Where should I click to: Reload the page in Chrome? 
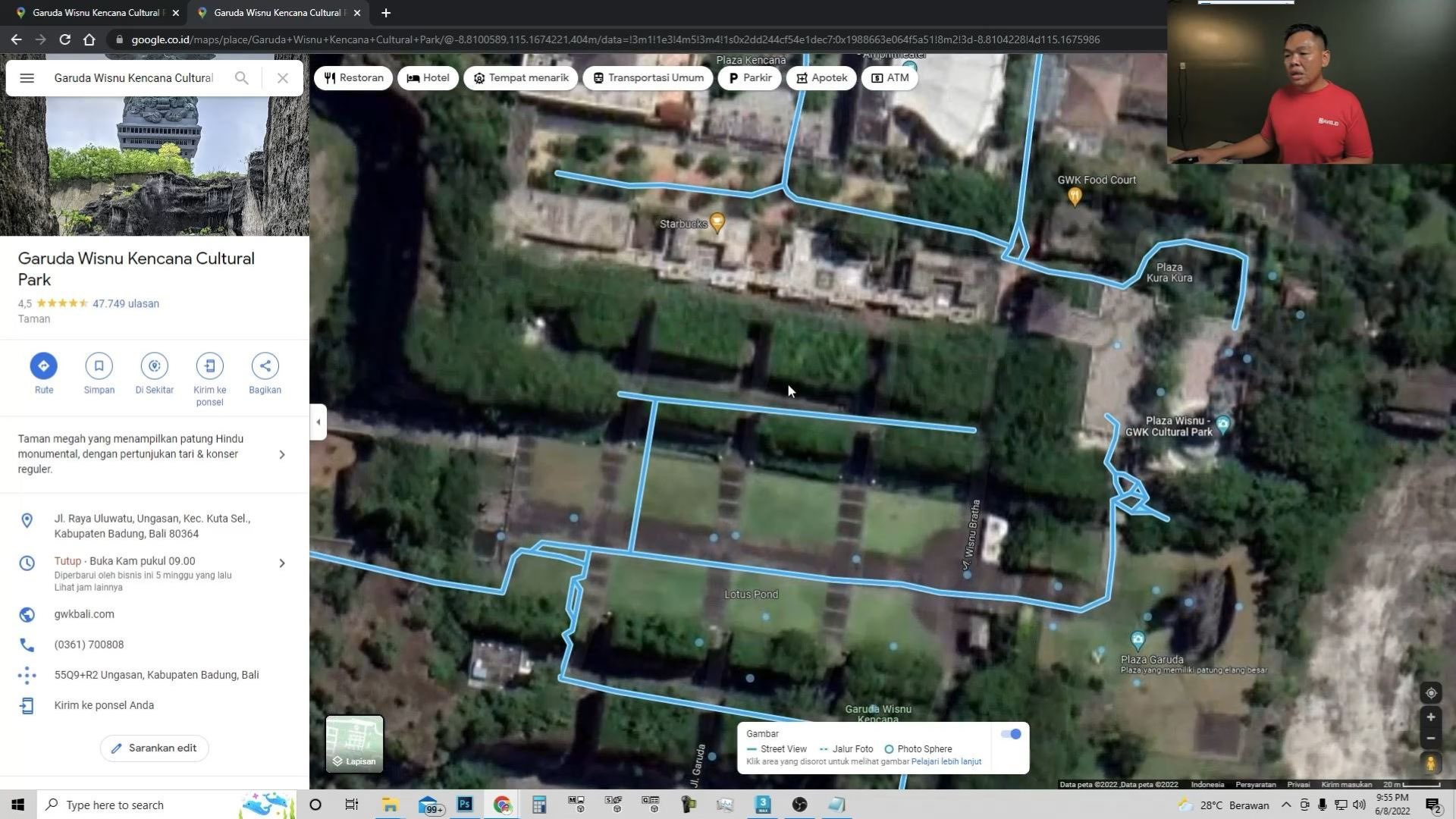pos(65,39)
